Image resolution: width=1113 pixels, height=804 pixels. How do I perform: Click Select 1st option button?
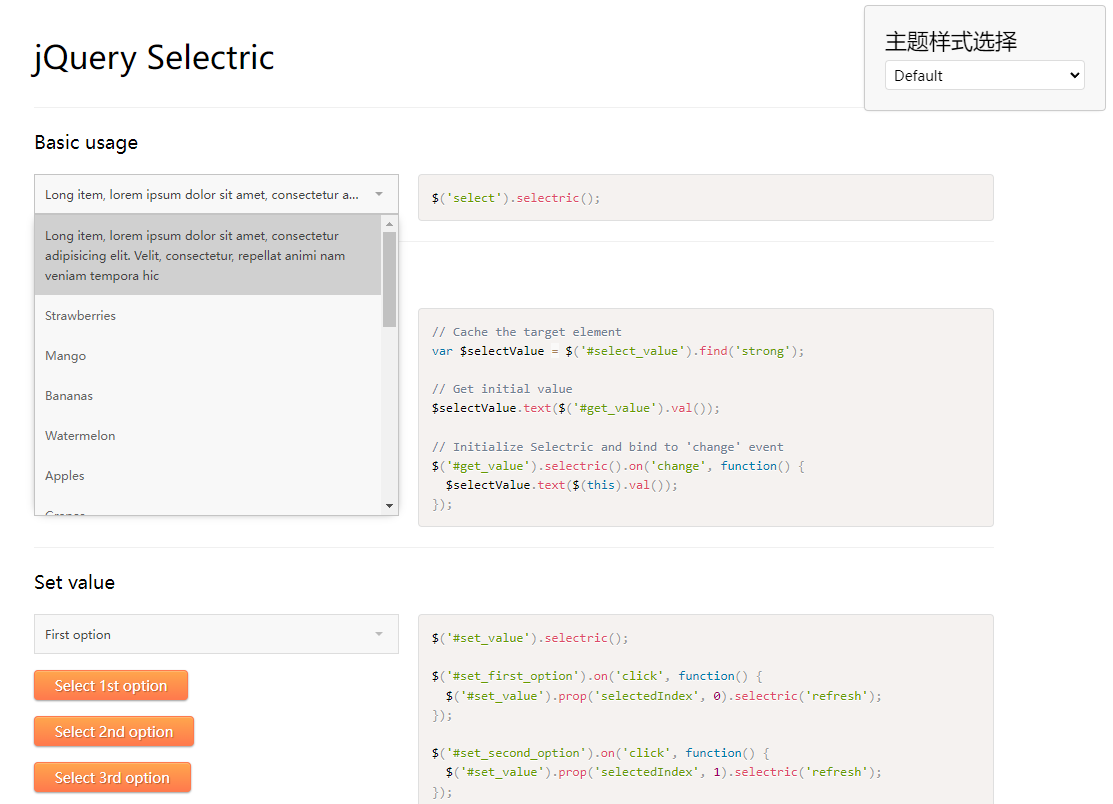click(x=111, y=685)
